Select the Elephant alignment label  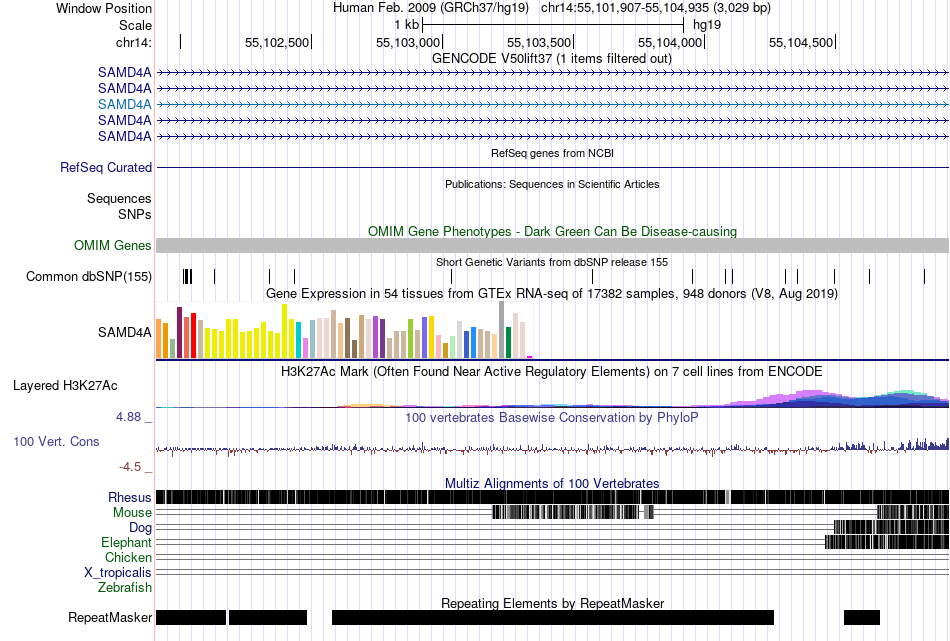point(126,542)
